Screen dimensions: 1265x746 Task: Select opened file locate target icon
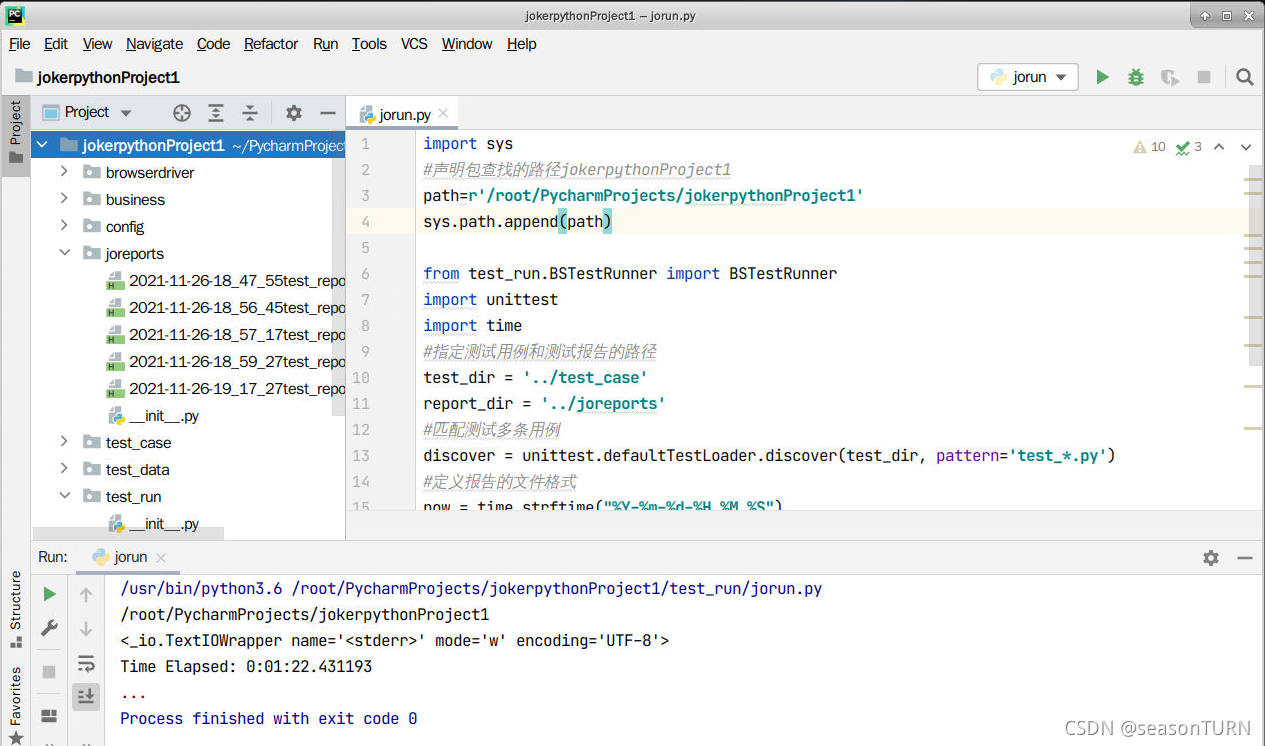(182, 113)
